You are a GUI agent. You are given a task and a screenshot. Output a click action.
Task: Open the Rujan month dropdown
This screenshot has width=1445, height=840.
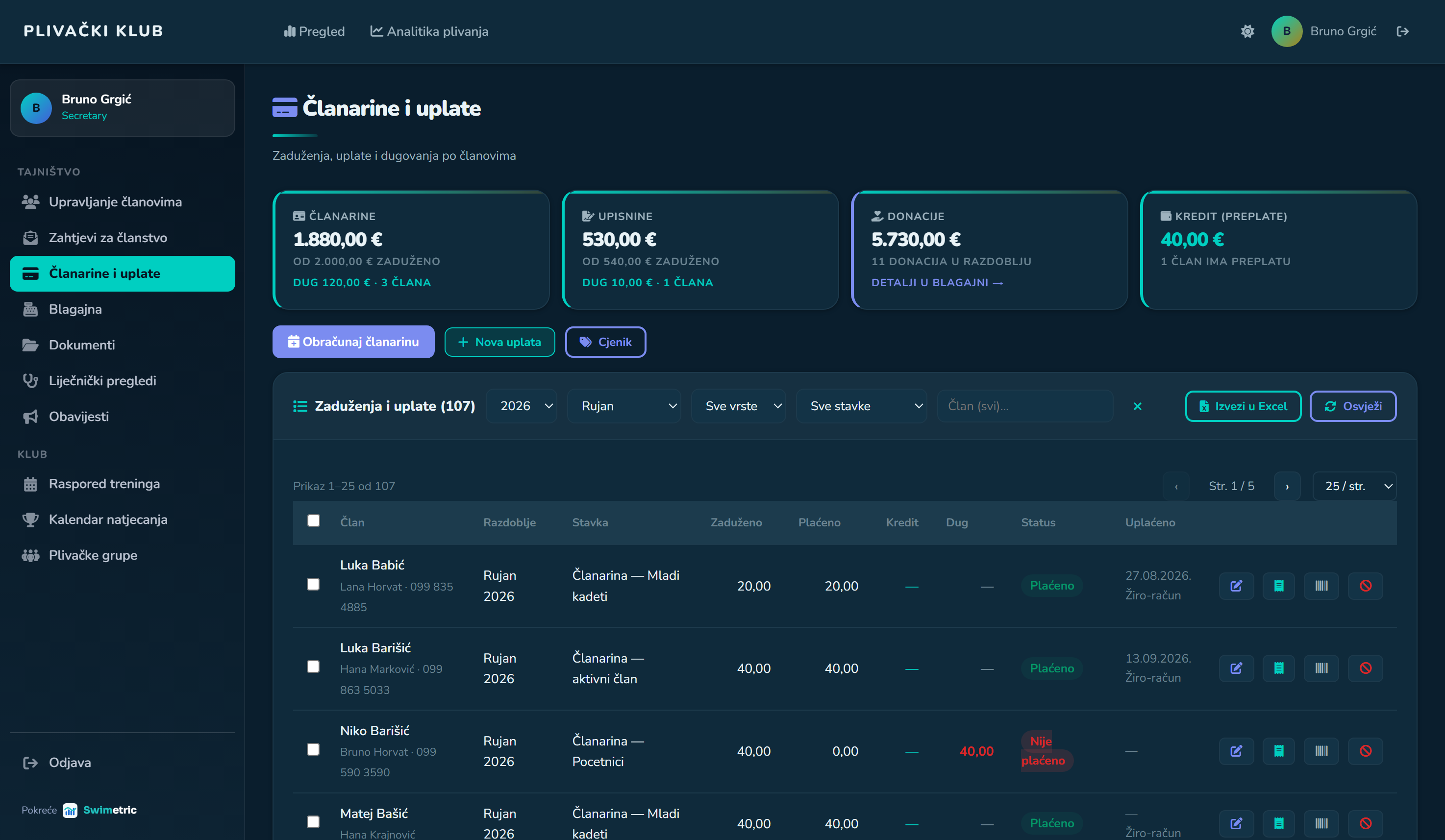click(x=624, y=406)
